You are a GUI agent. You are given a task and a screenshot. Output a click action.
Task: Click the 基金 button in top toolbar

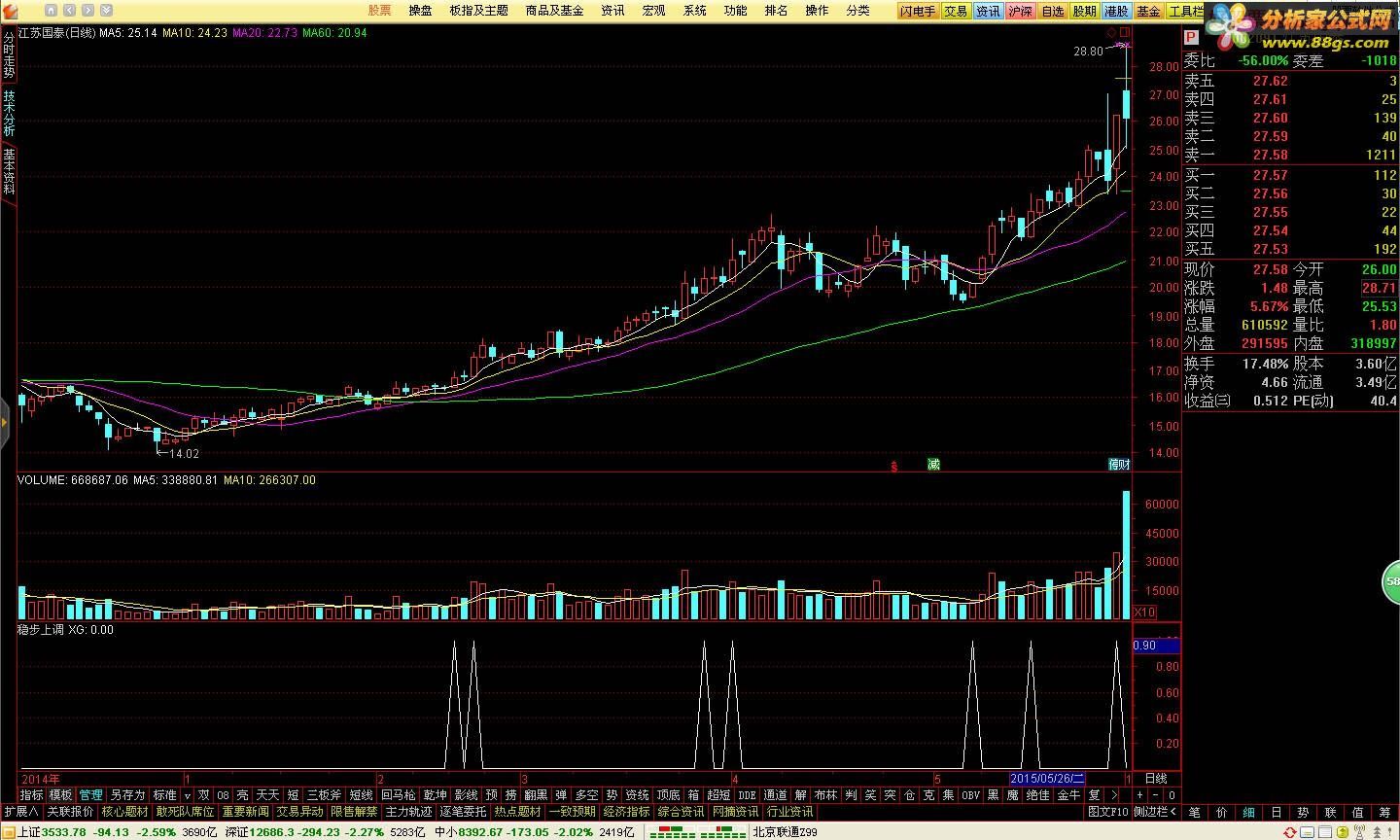point(1148,12)
